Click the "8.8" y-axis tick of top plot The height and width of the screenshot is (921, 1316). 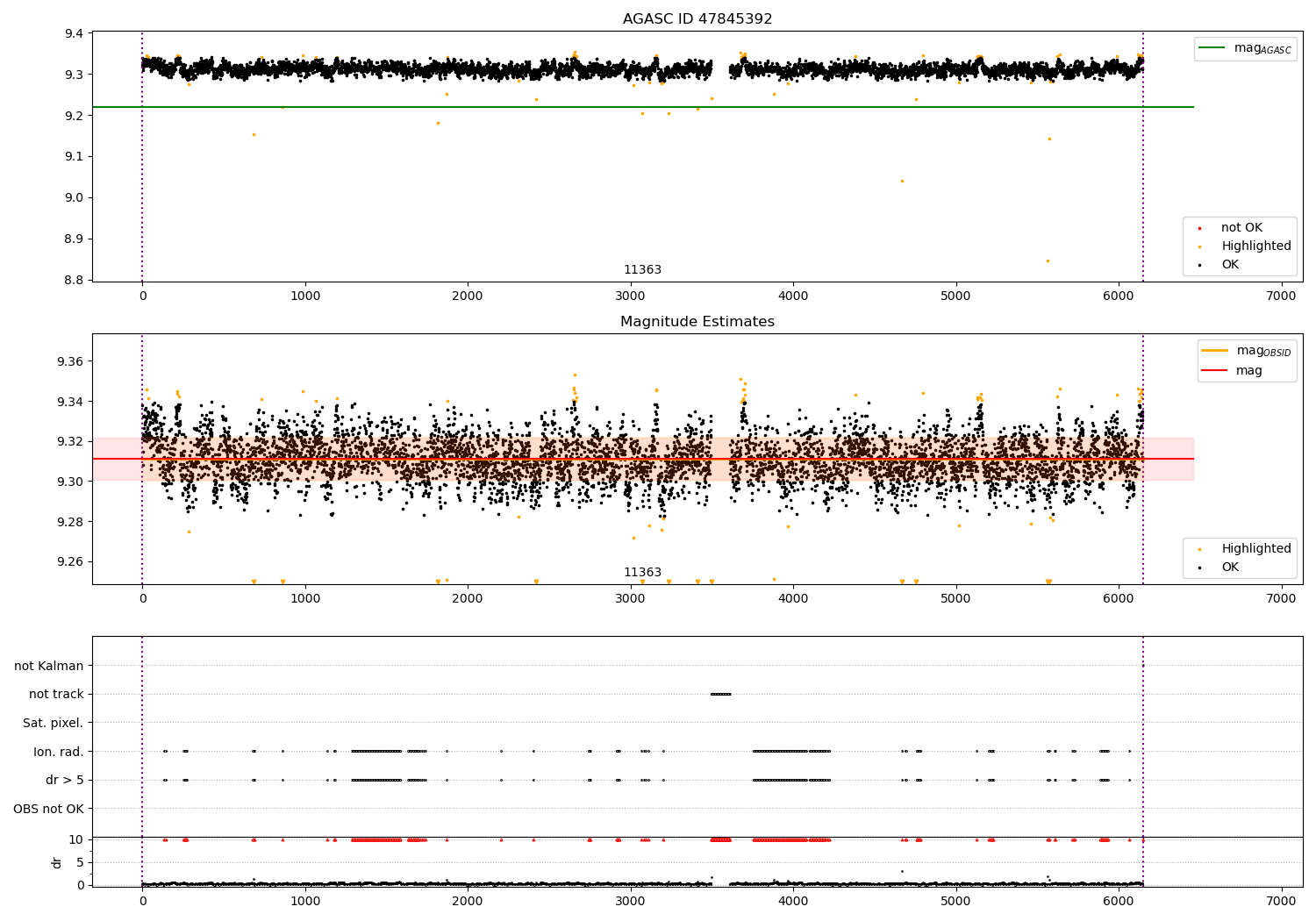pos(75,281)
